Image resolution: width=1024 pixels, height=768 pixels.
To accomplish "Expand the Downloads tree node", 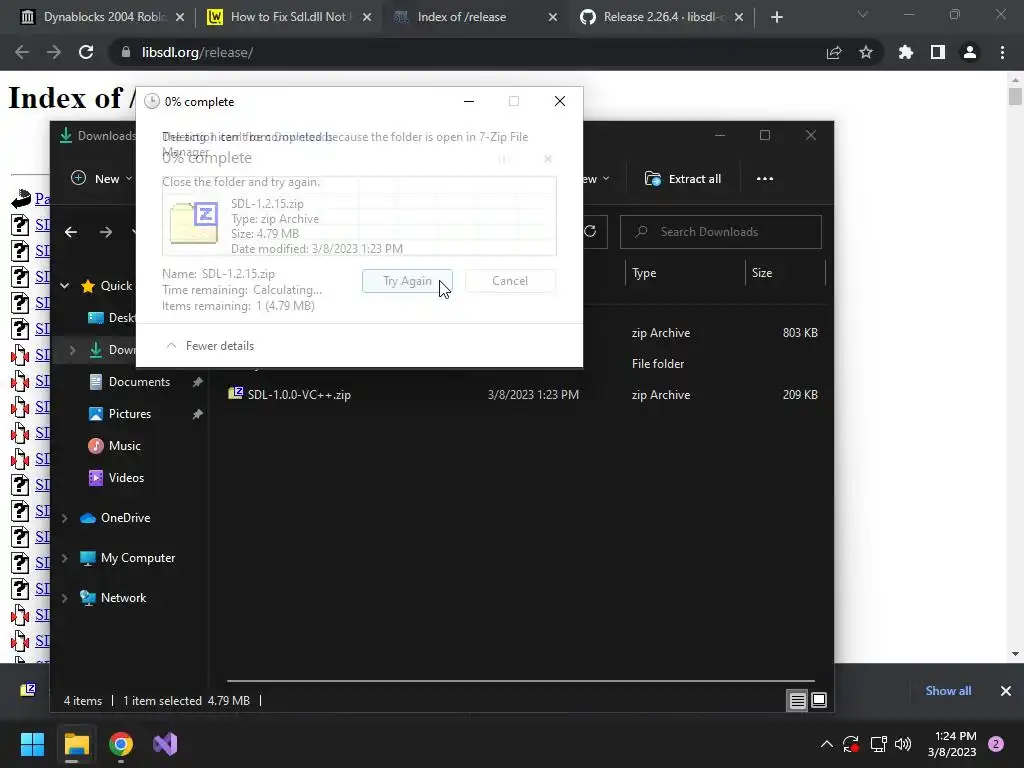I will click(72, 350).
